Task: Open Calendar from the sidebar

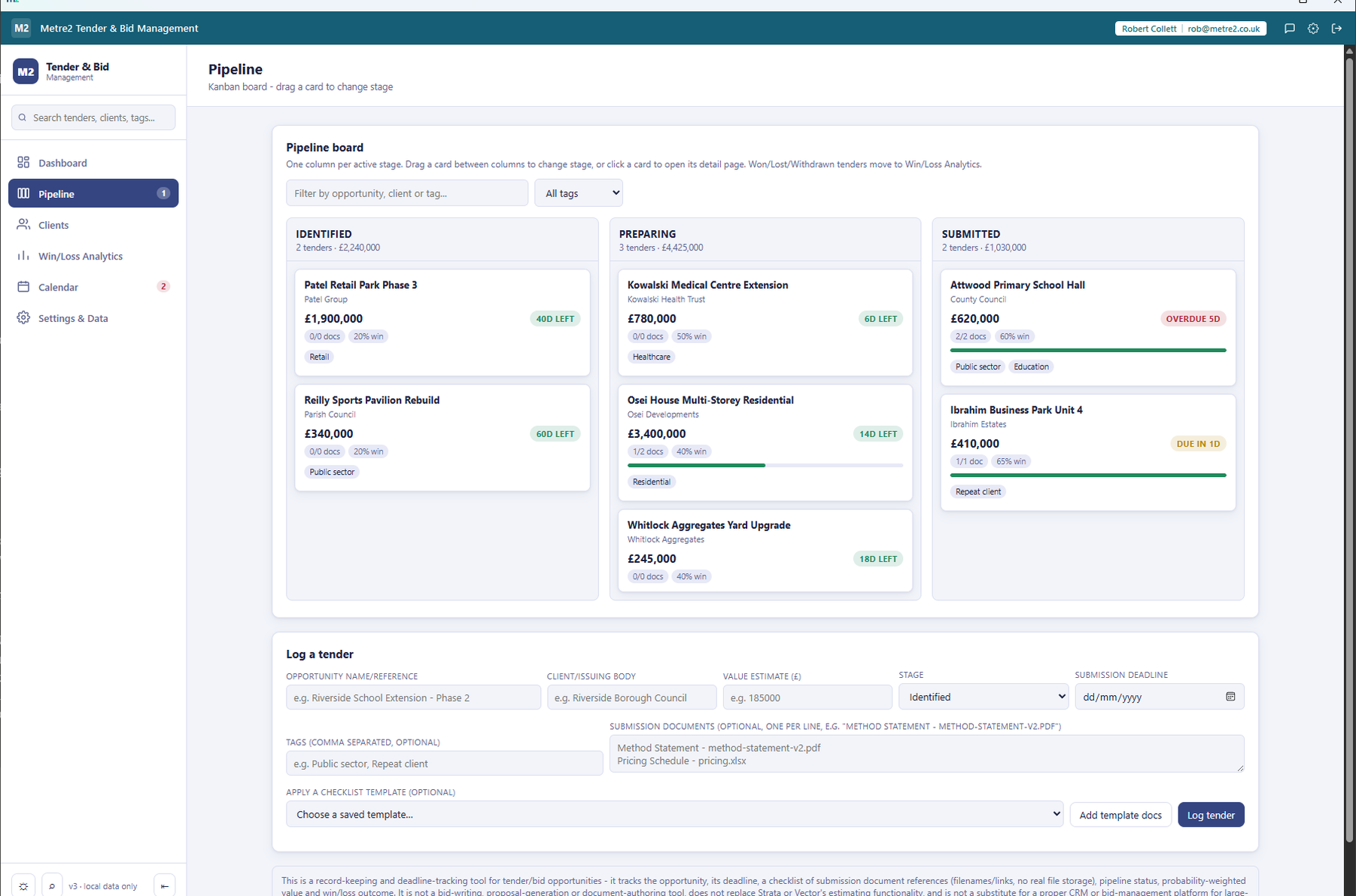Action: [x=93, y=287]
